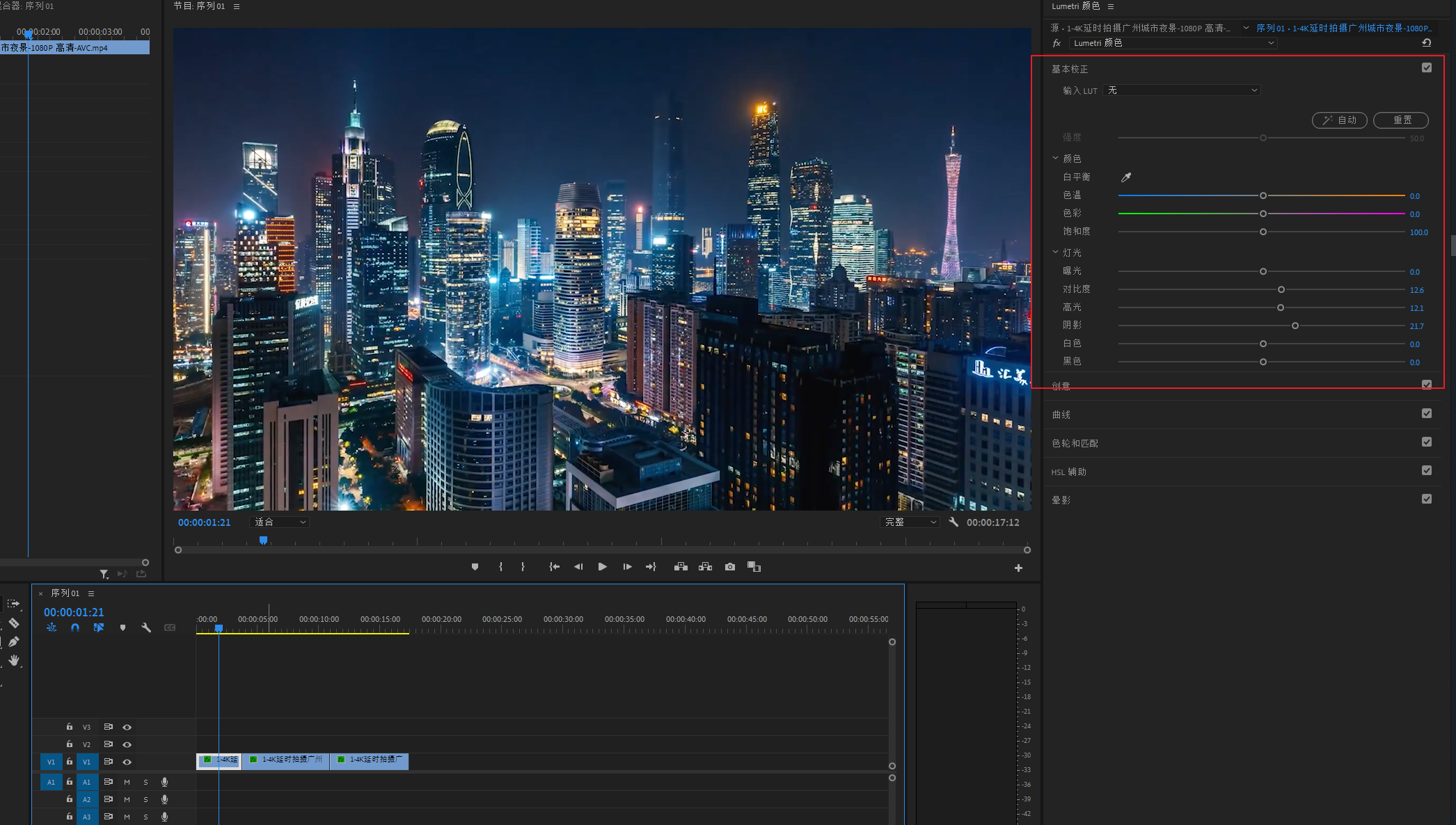Click the Export Frame camera icon
Viewport: 1456px width, 825px height.
tap(729, 567)
